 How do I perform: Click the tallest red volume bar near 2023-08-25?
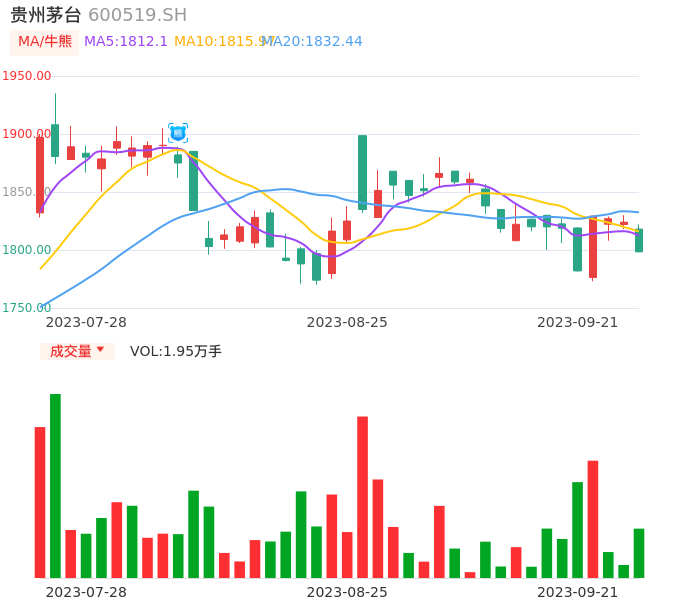(362, 497)
